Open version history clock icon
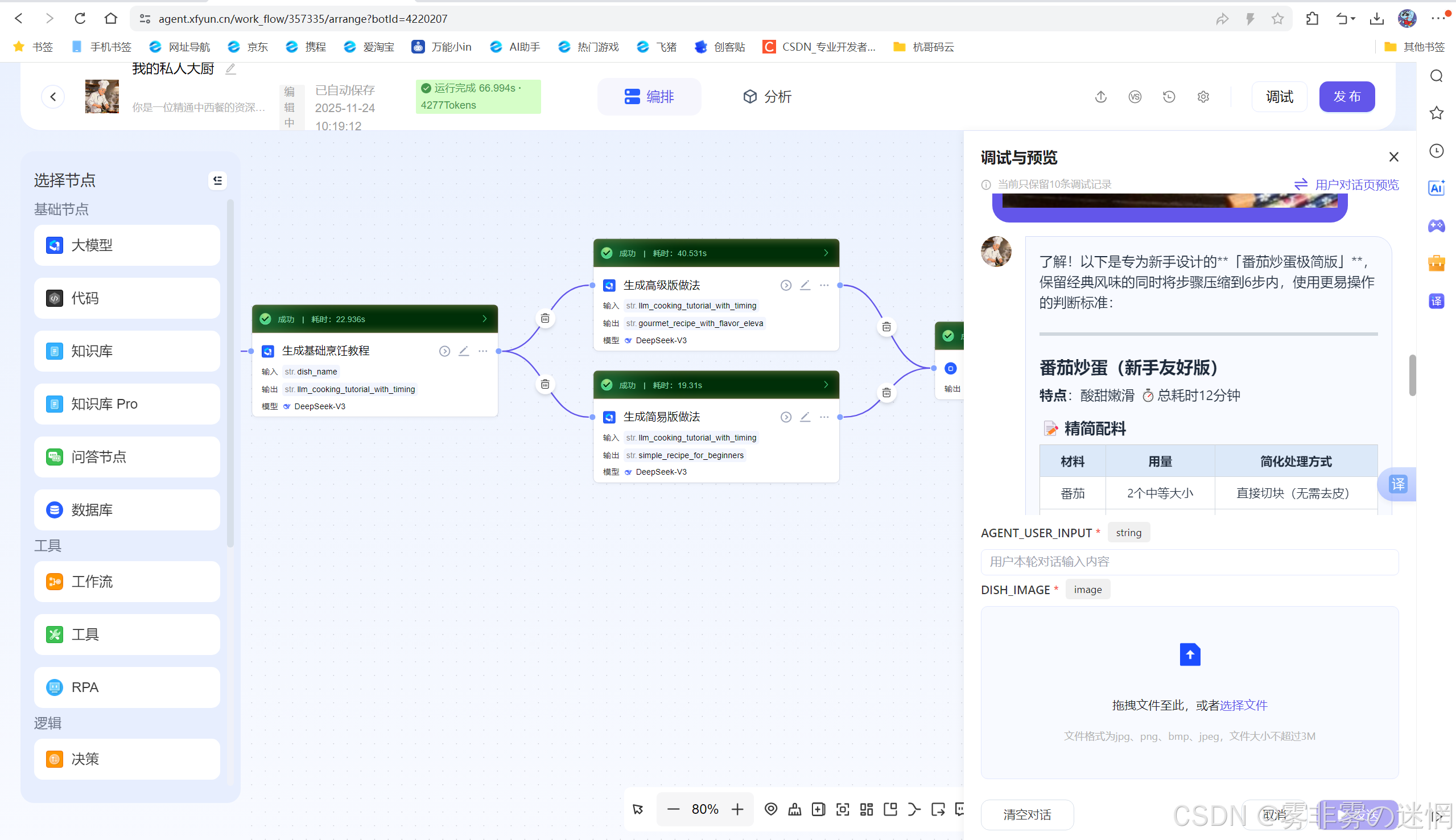The image size is (1456, 840). coord(1169,97)
